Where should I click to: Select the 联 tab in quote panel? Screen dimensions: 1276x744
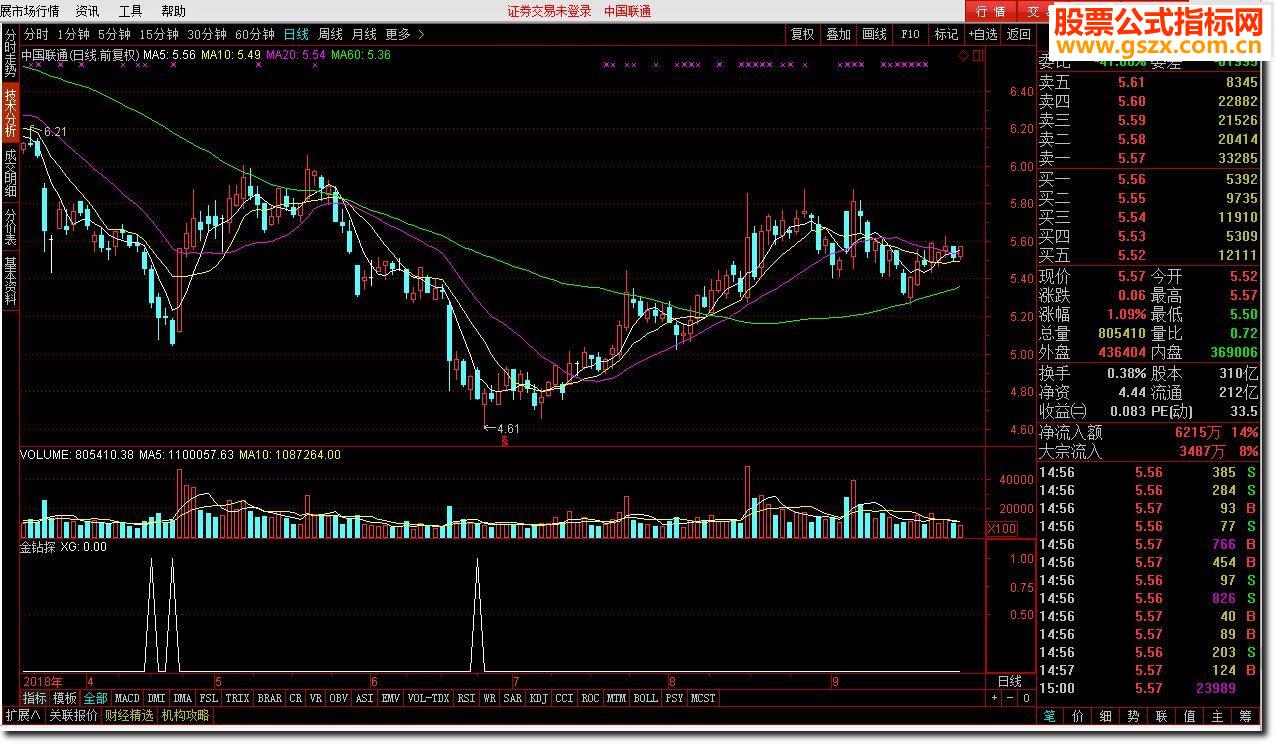1162,716
